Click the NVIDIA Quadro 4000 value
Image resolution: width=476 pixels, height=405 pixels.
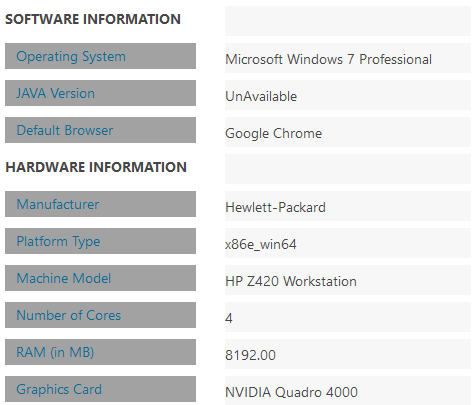tap(292, 392)
